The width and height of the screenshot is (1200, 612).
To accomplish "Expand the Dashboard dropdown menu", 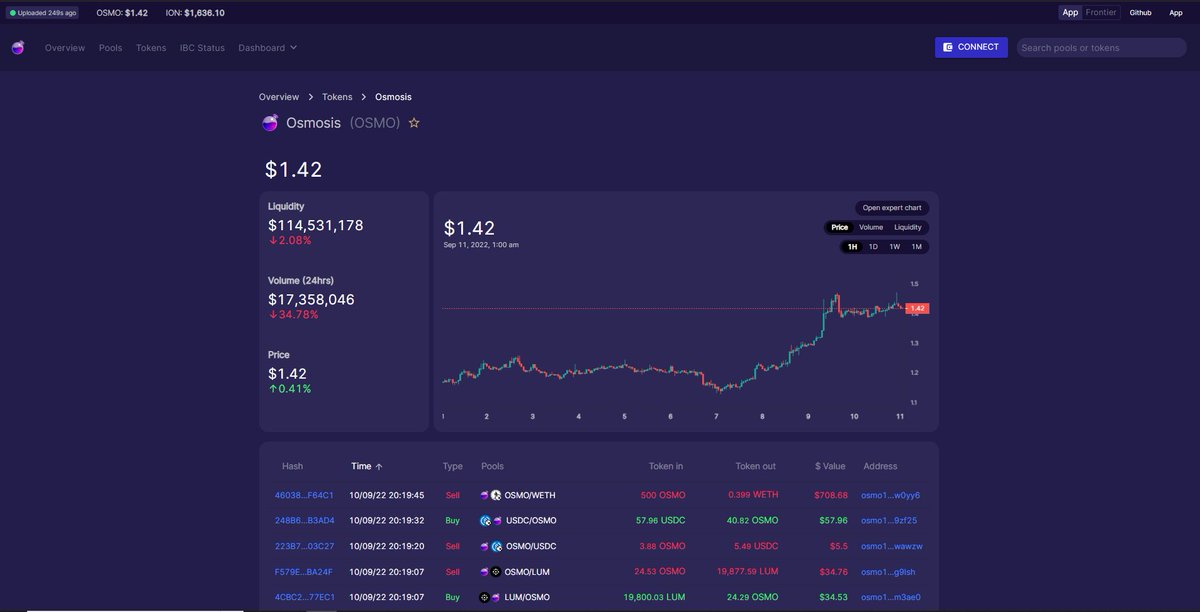I will (x=267, y=48).
